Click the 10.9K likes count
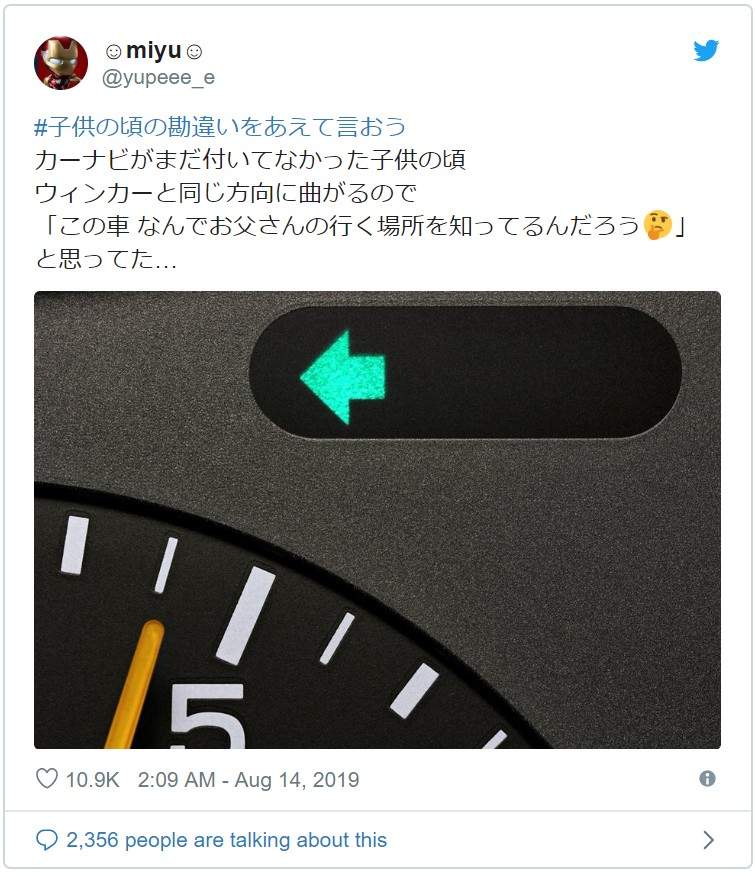 coord(93,779)
